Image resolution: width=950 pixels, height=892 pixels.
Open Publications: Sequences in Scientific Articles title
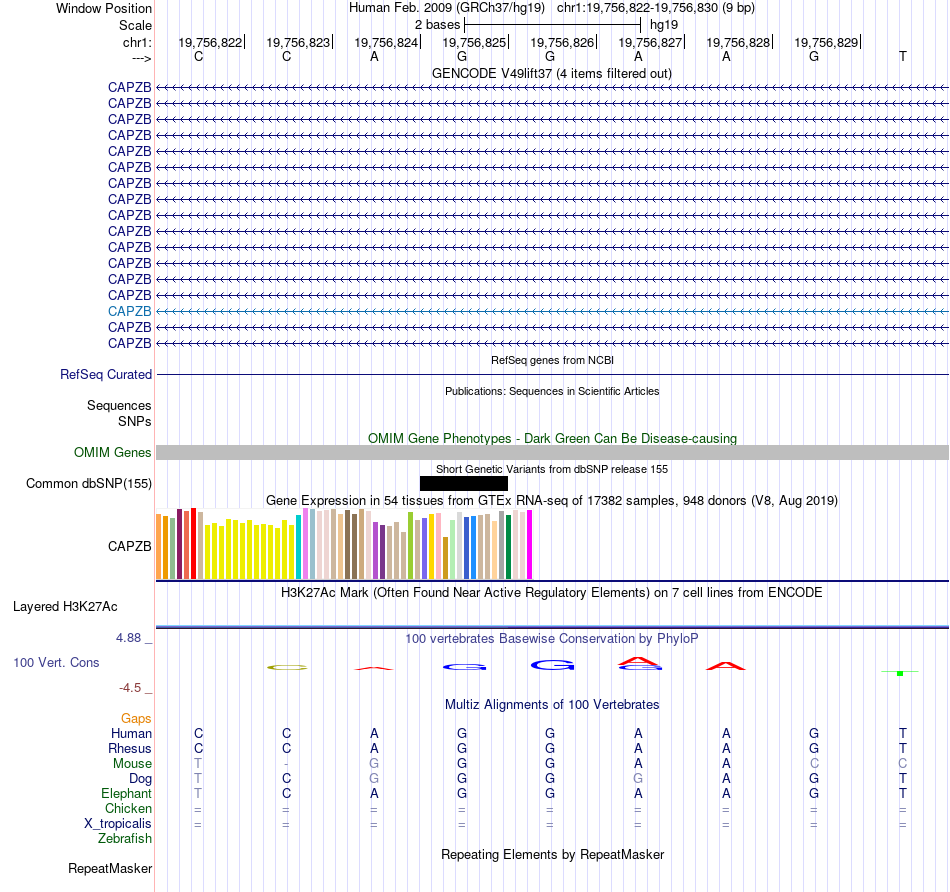(x=552, y=391)
